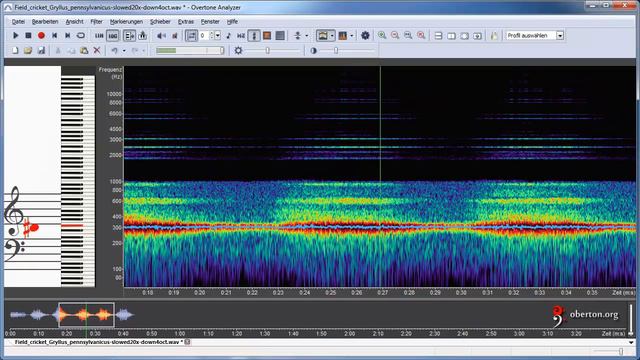The height and width of the screenshot is (360, 640).
Task: Start playback with the Play button
Action: [x=16, y=36]
